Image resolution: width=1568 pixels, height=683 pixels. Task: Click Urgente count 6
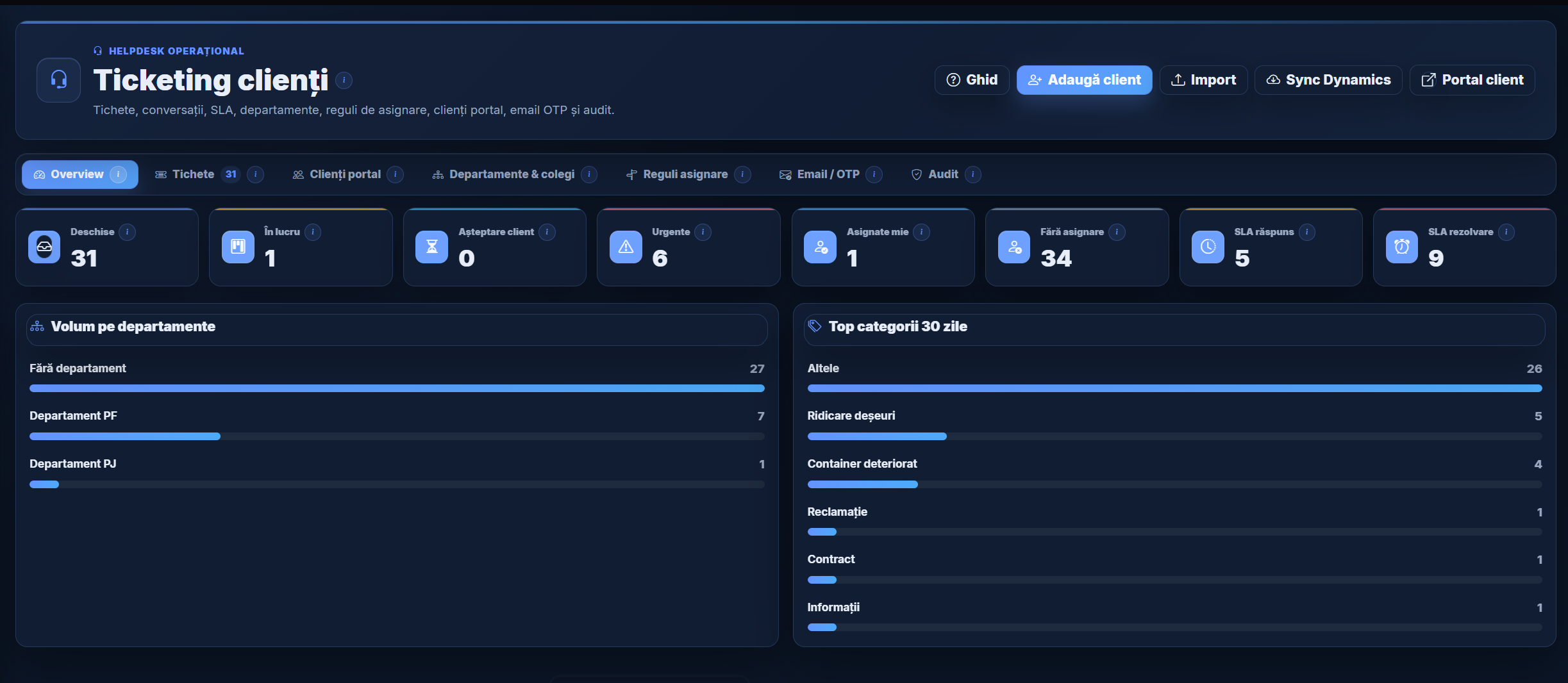pyautogui.click(x=660, y=258)
